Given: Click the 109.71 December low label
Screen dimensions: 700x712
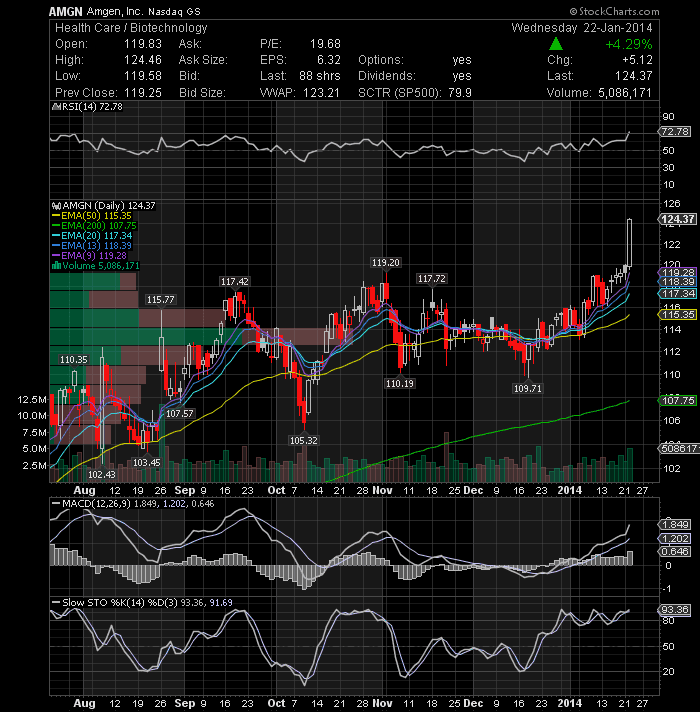Looking at the screenshot, I should (x=527, y=389).
